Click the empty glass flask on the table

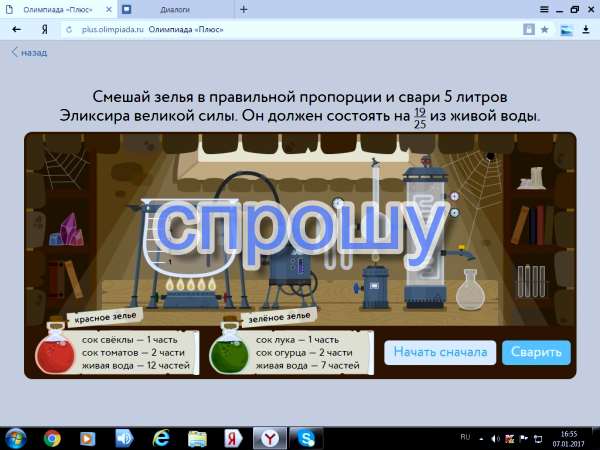(470, 291)
